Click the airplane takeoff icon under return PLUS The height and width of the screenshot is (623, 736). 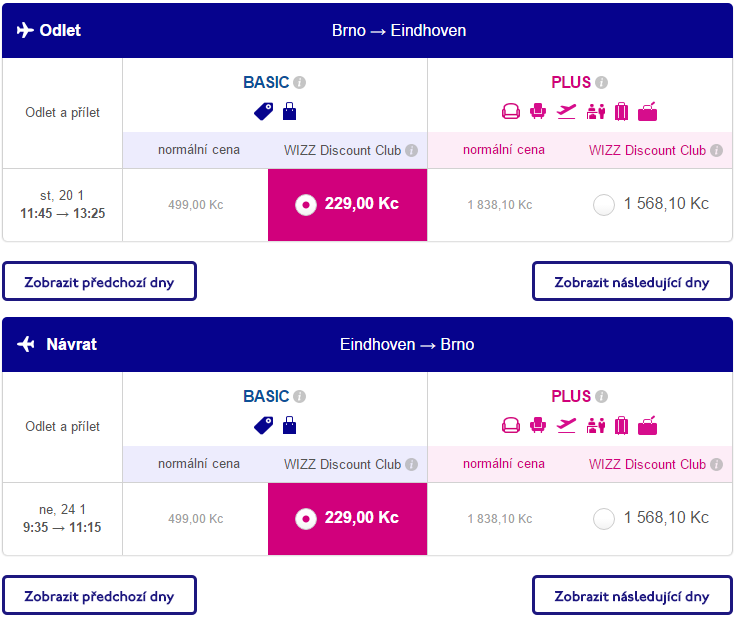566,425
